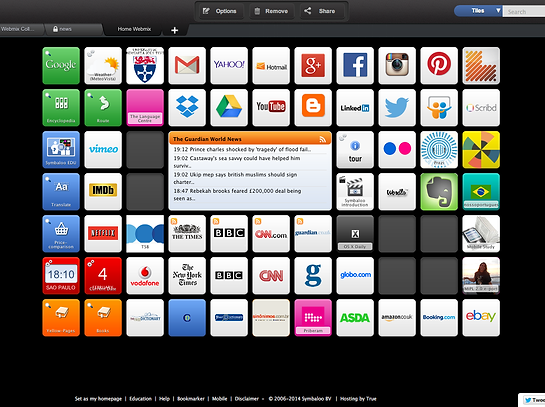This screenshot has height=407, width=545.
Task: Open the eBay tile
Action: coord(481,318)
